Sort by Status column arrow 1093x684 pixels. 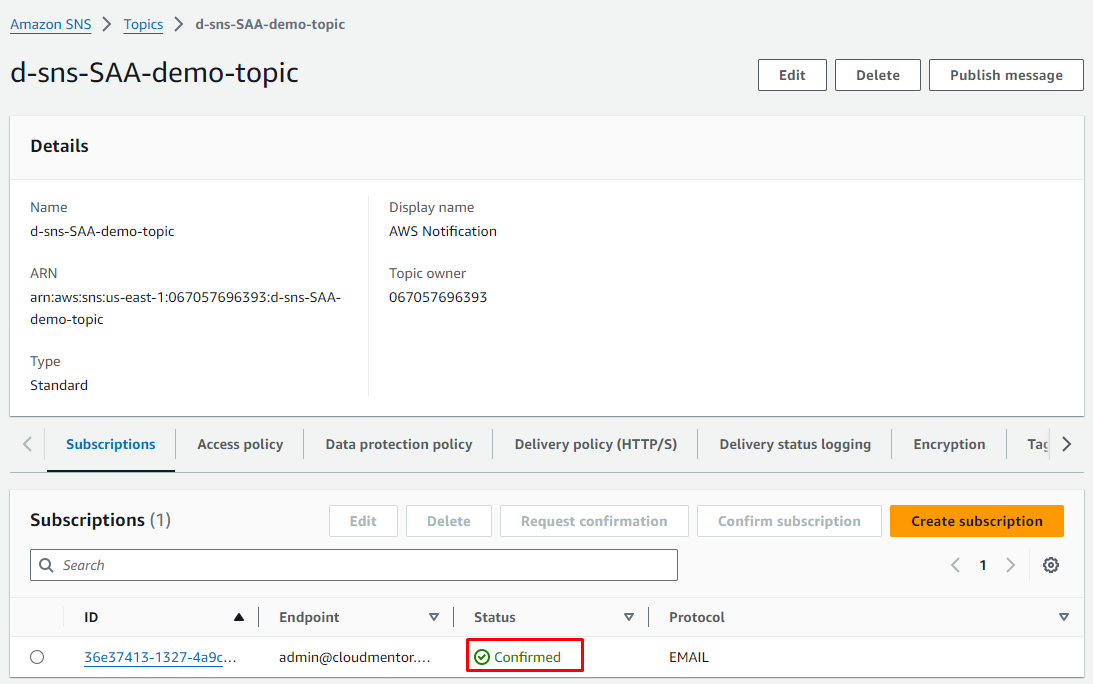point(629,617)
